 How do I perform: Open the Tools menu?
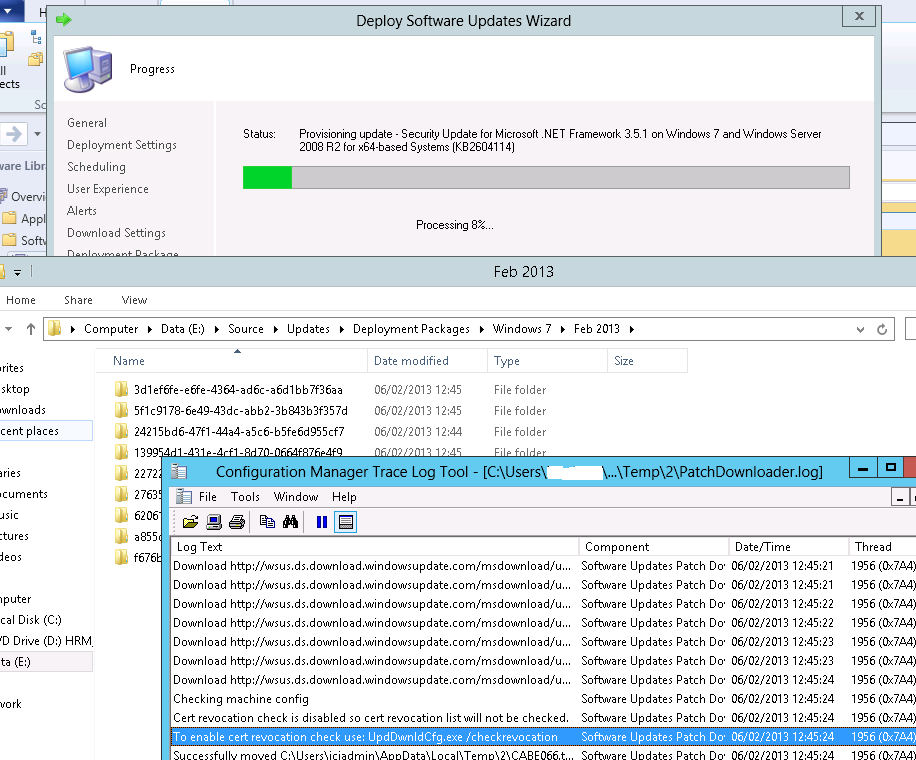(x=243, y=496)
